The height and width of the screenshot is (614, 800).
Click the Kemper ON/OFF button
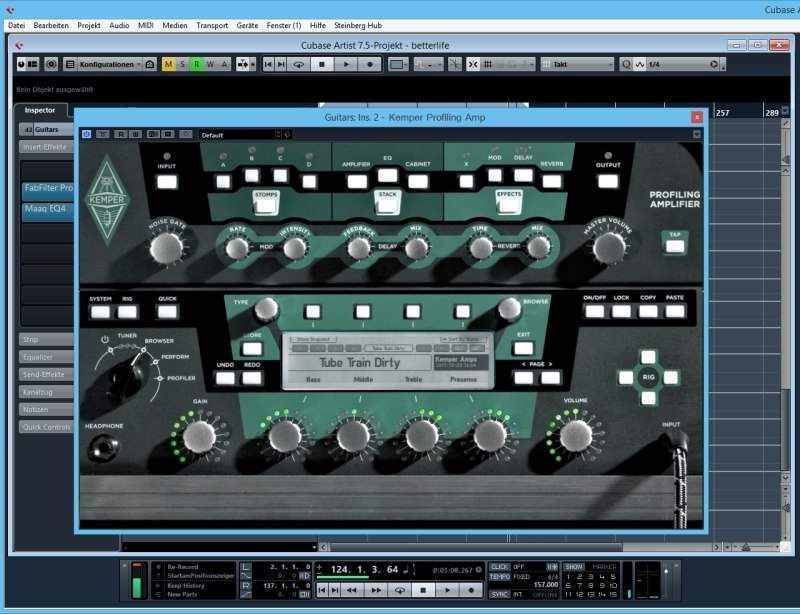pyautogui.click(x=594, y=311)
